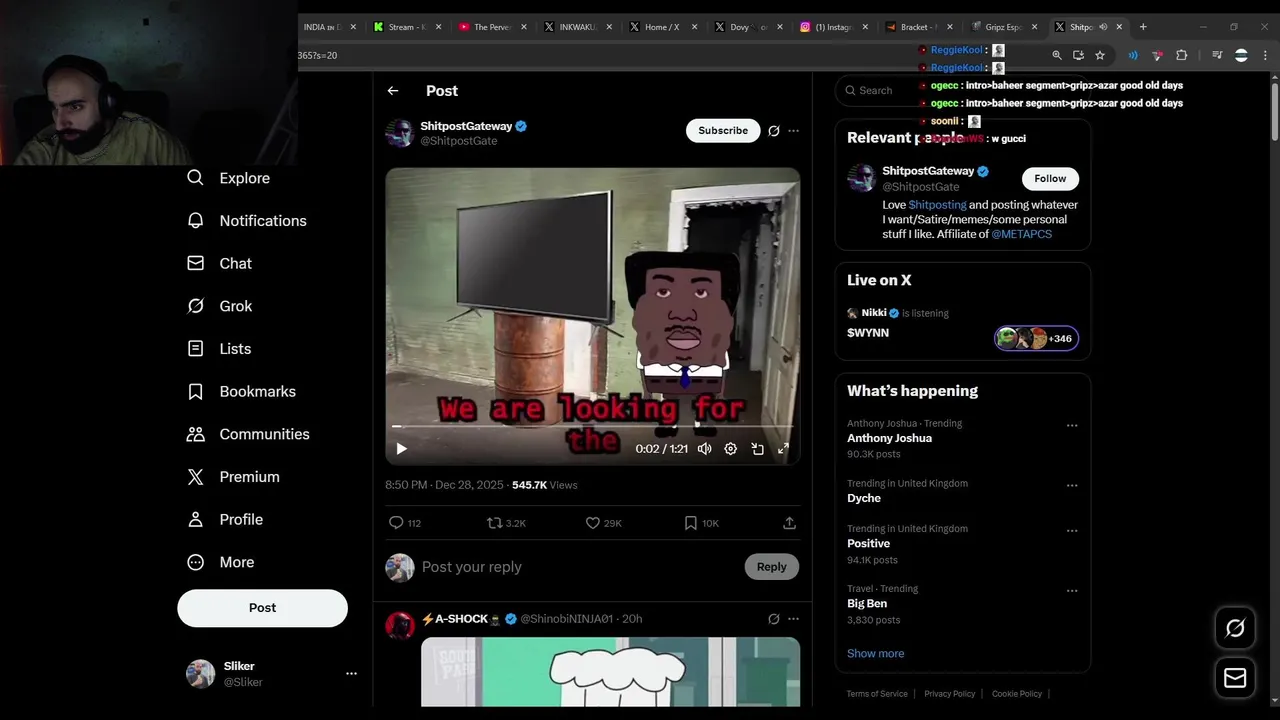Open Big Ben trending topic
This screenshot has height=720, width=1280.
coord(963,604)
